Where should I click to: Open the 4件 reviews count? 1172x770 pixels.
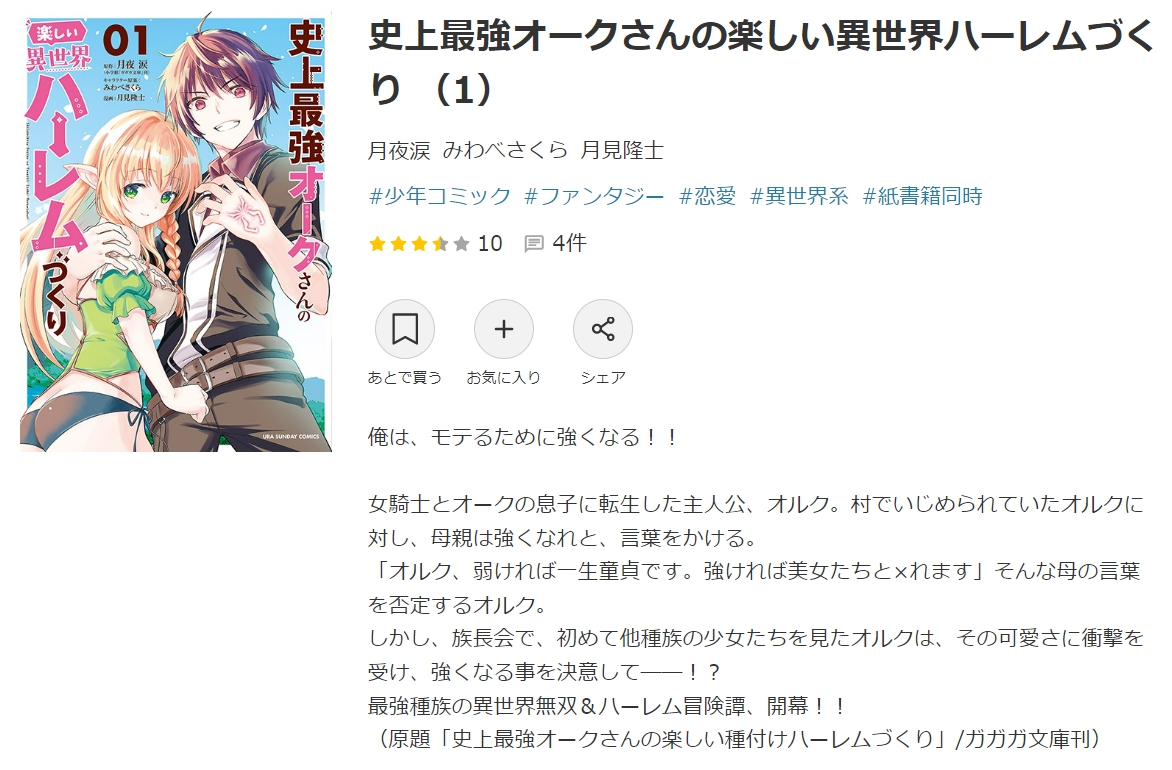pyautogui.click(x=570, y=244)
